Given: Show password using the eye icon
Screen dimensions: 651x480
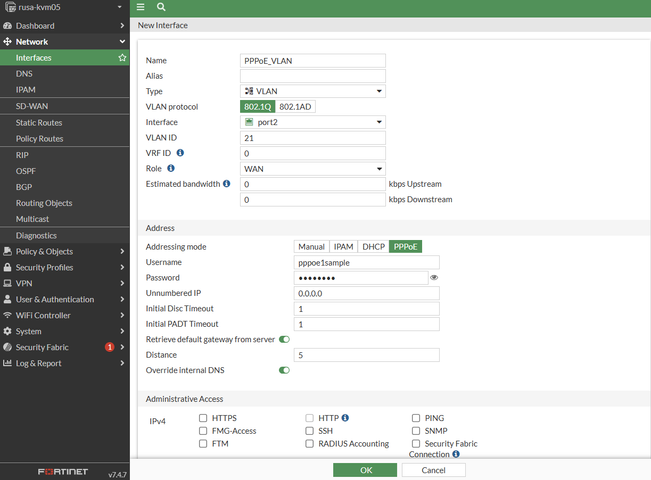Looking at the screenshot, I should coord(434,278).
